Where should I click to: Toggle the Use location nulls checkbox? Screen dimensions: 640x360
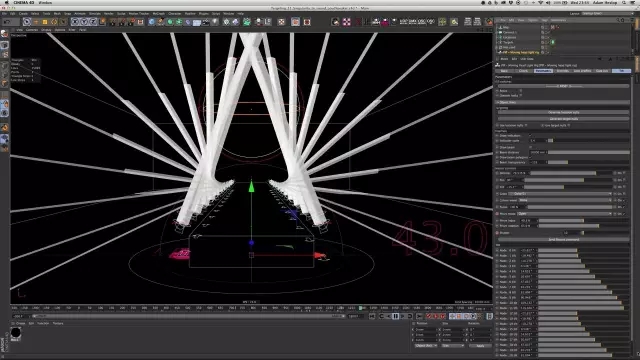[x=526, y=125]
